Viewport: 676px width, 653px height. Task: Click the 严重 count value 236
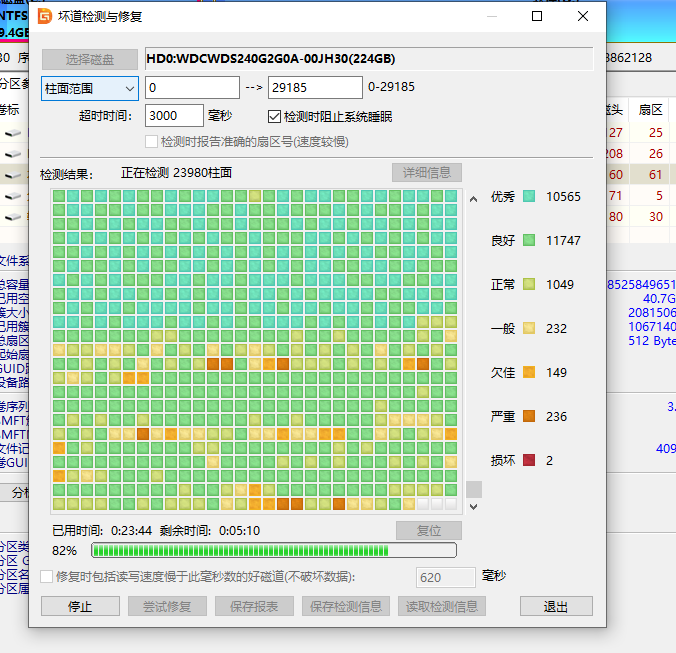click(x=556, y=416)
